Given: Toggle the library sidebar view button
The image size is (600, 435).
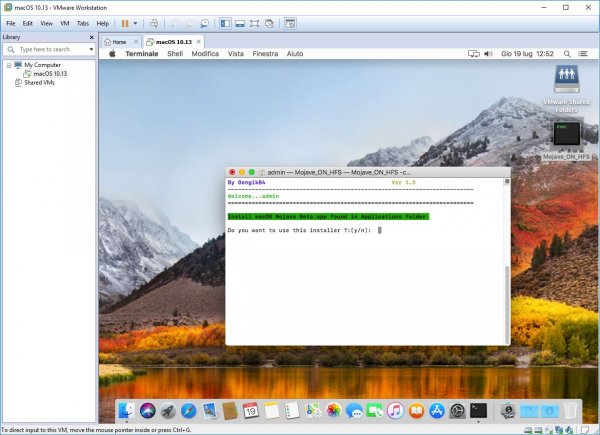Looking at the screenshot, I should tap(225, 23).
